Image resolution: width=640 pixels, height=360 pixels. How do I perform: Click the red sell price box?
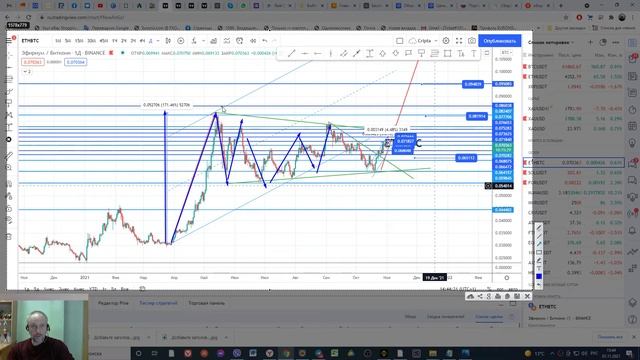coord(33,62)
